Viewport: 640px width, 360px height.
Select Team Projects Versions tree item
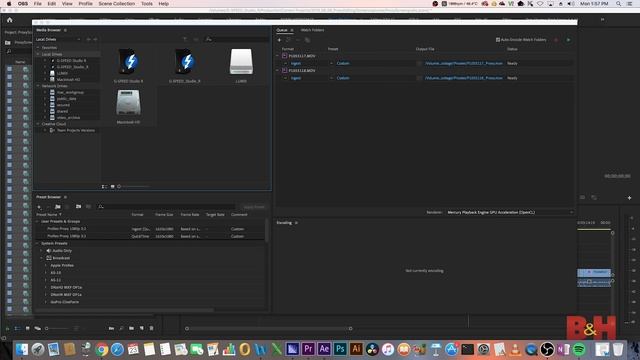pyautogui.click(x=76, y=130)
